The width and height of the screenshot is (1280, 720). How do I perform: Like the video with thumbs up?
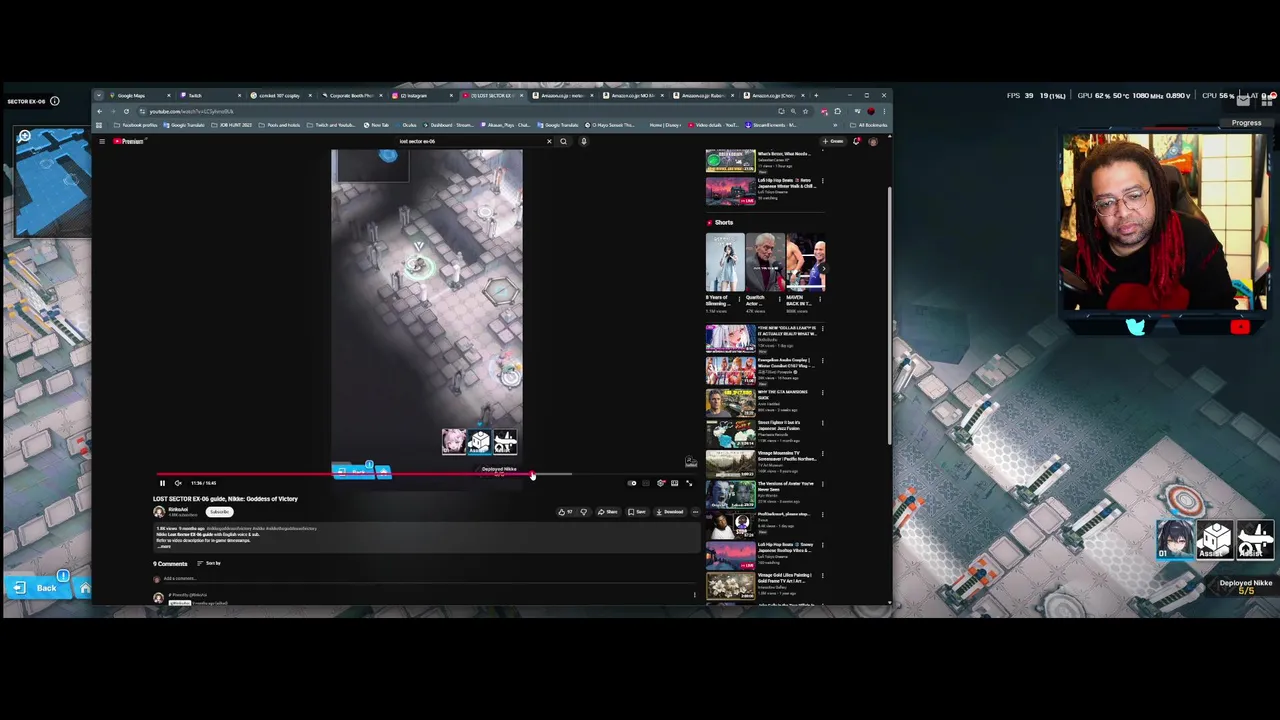pyautogui.click(x=565, y=512)
